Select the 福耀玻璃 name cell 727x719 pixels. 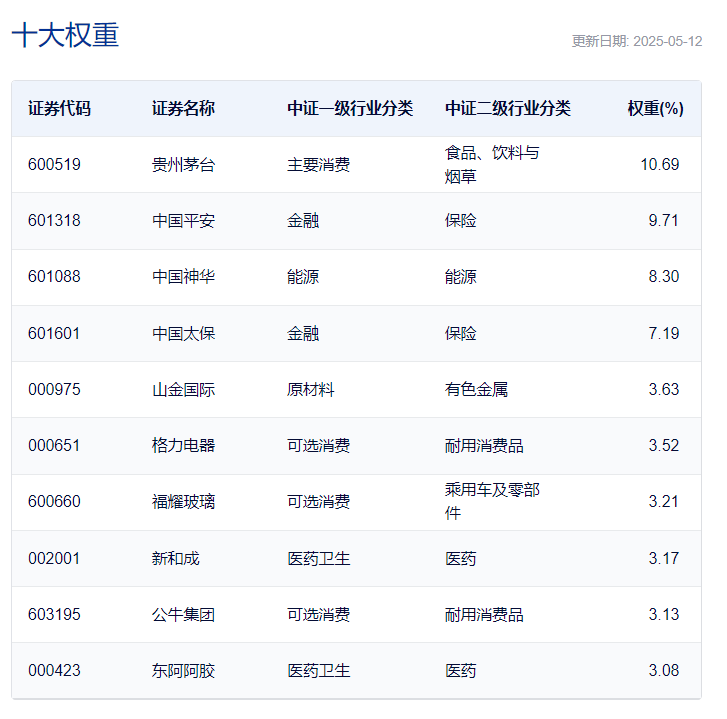click(183, 502)
